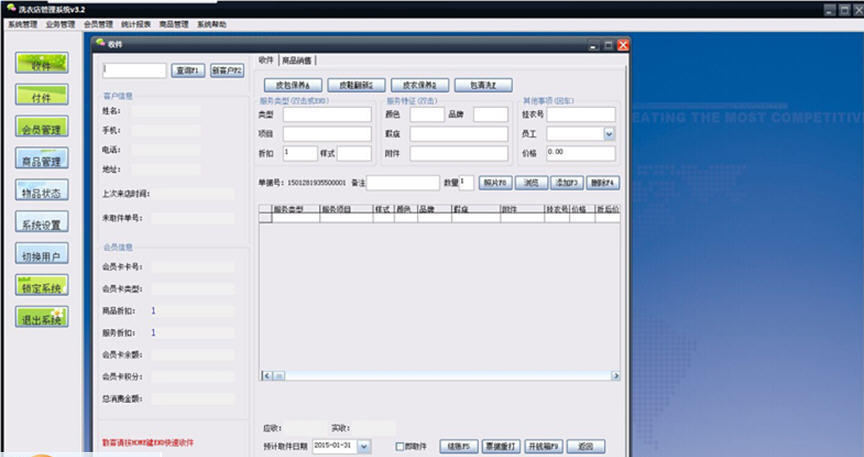Open the 商品管理 menu in menu bar
The height and width of the screenshot is (457, 864).
click(174, 24)
